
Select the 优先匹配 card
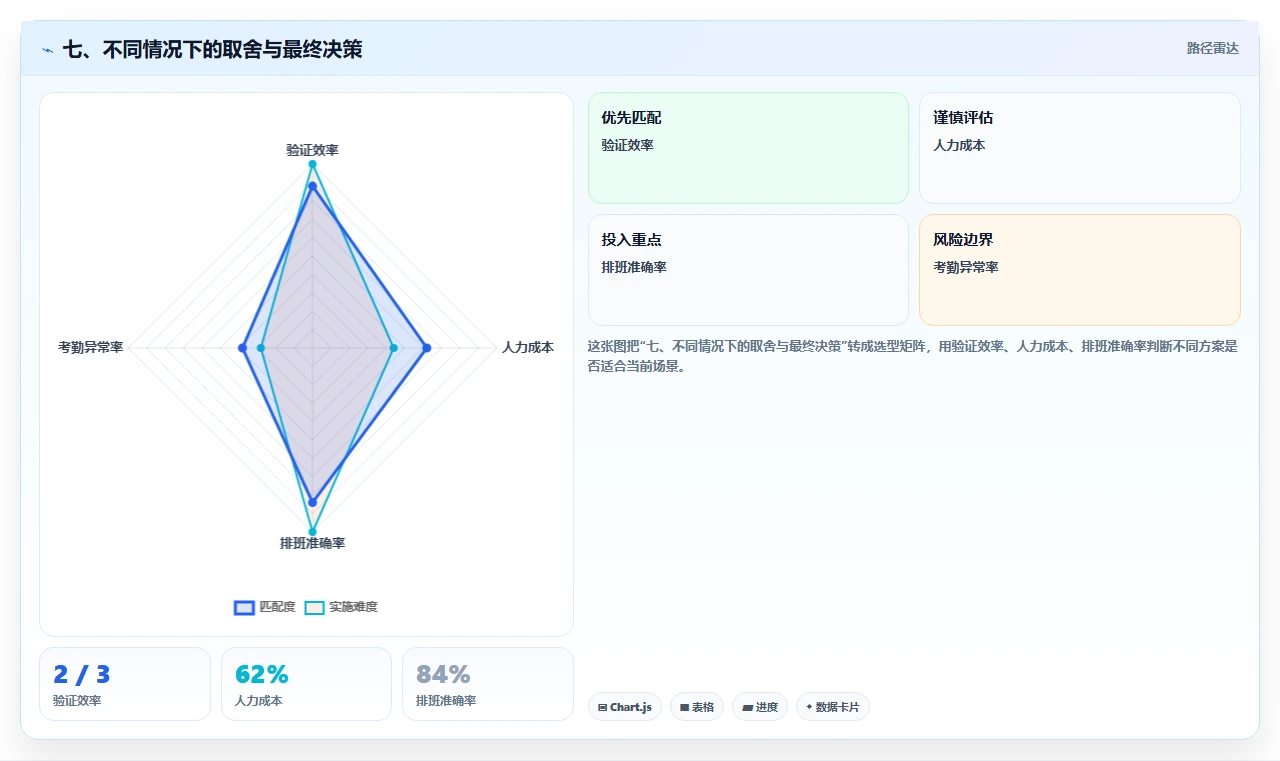pos(748,148)
